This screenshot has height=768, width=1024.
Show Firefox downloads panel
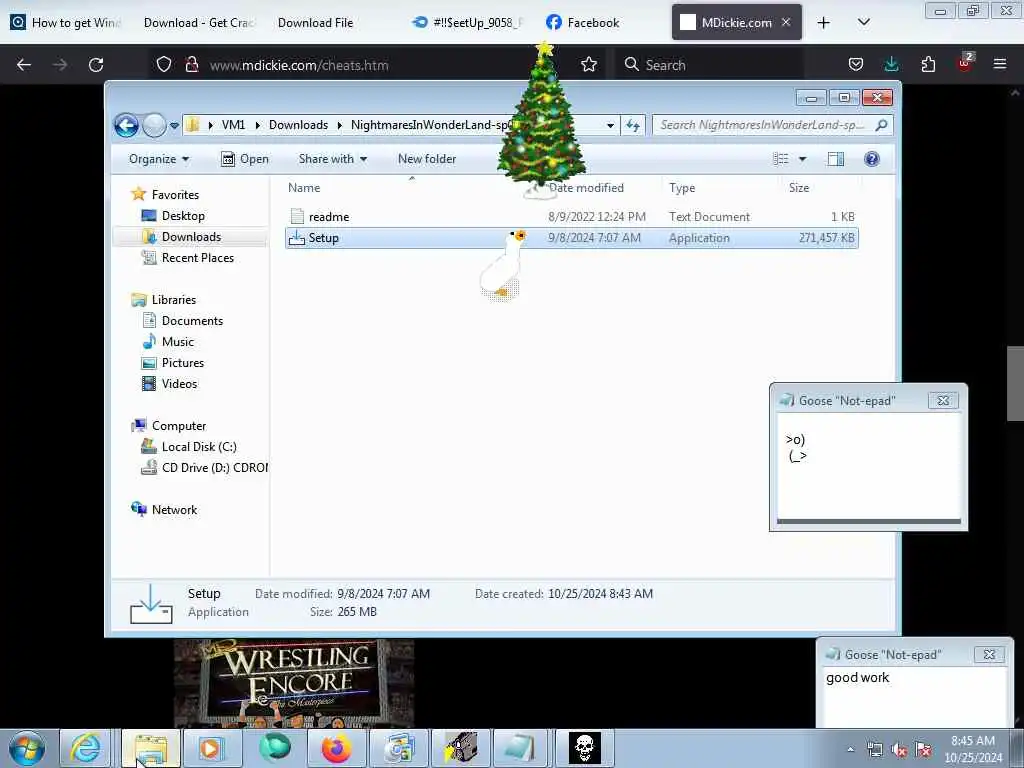click(x=891, y=65)
